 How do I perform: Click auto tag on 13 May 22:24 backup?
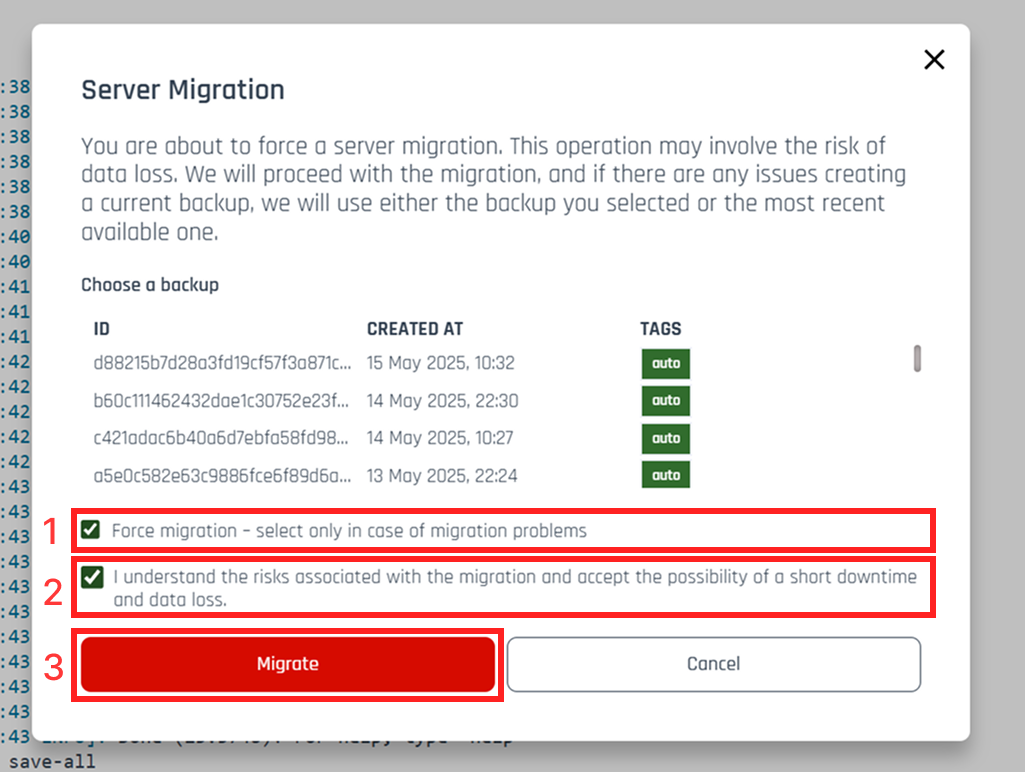tap(665, 475)
